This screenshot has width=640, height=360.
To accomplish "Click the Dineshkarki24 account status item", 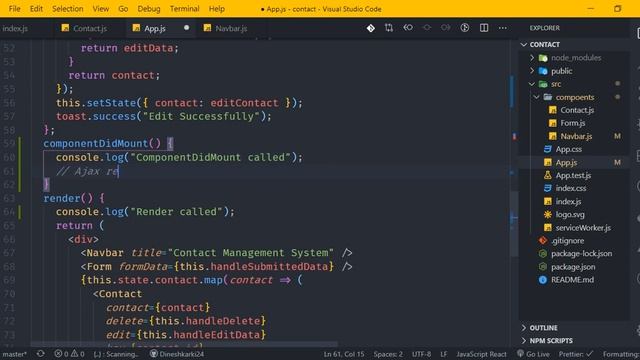I will click(x=177, y=354).
